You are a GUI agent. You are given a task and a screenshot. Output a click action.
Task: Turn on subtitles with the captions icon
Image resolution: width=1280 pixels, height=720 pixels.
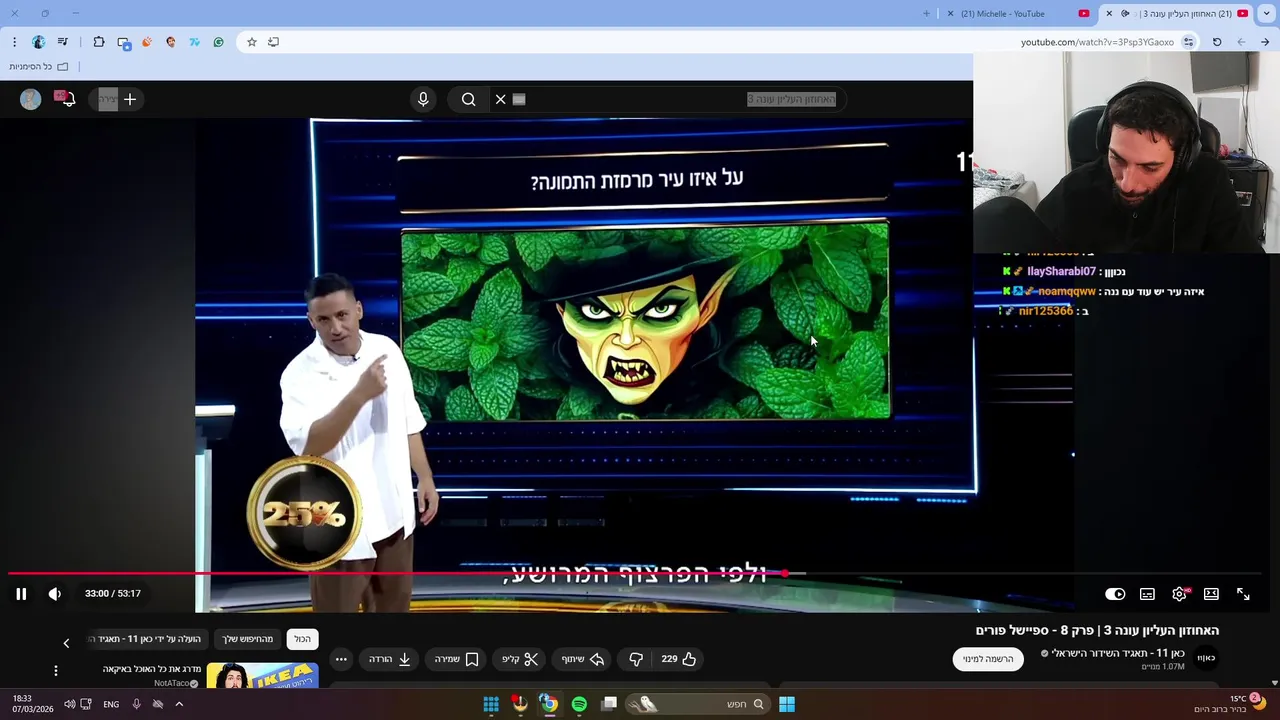[1147, 594]
